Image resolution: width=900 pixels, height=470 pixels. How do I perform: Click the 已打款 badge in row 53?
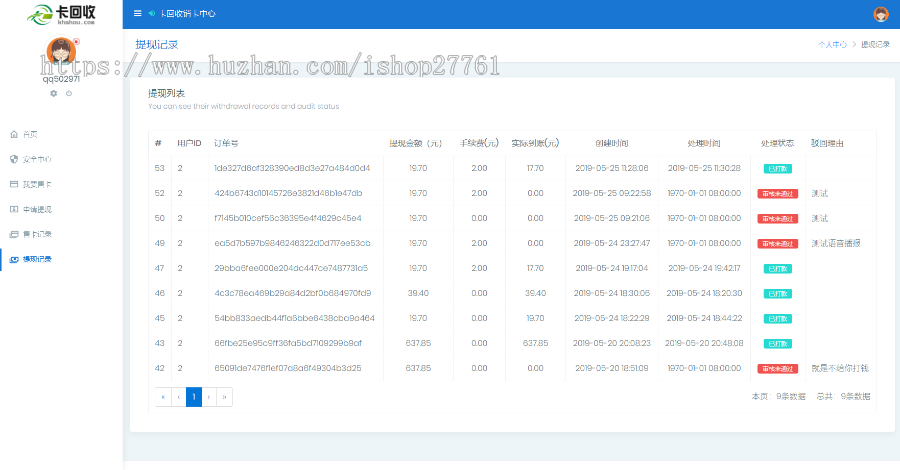tap(778, 169)
